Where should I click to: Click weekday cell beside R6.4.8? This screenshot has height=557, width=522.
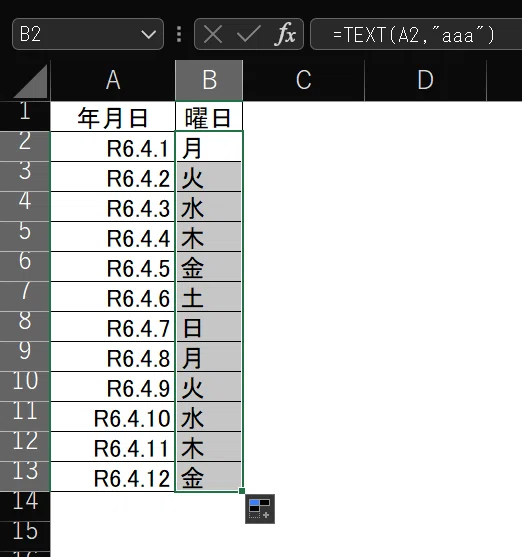coord(209,357)
